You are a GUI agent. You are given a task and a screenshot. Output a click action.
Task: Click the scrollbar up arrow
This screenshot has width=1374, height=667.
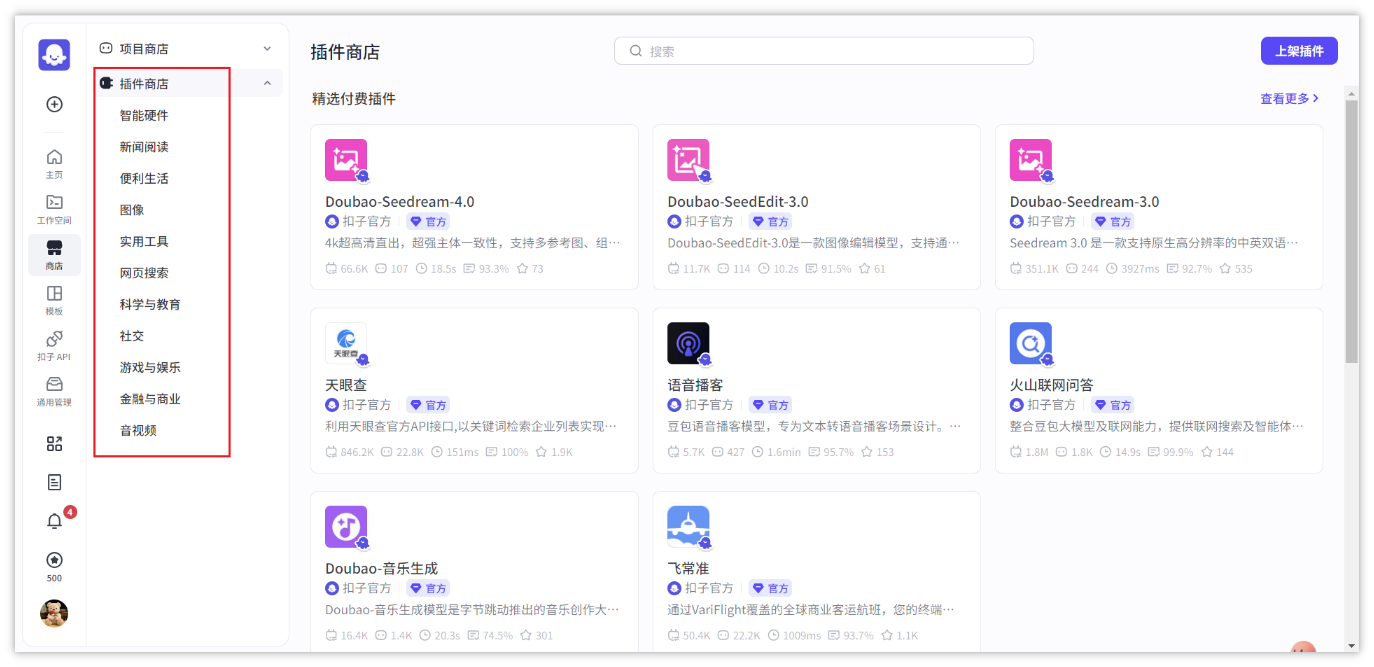pos(1351,93)
